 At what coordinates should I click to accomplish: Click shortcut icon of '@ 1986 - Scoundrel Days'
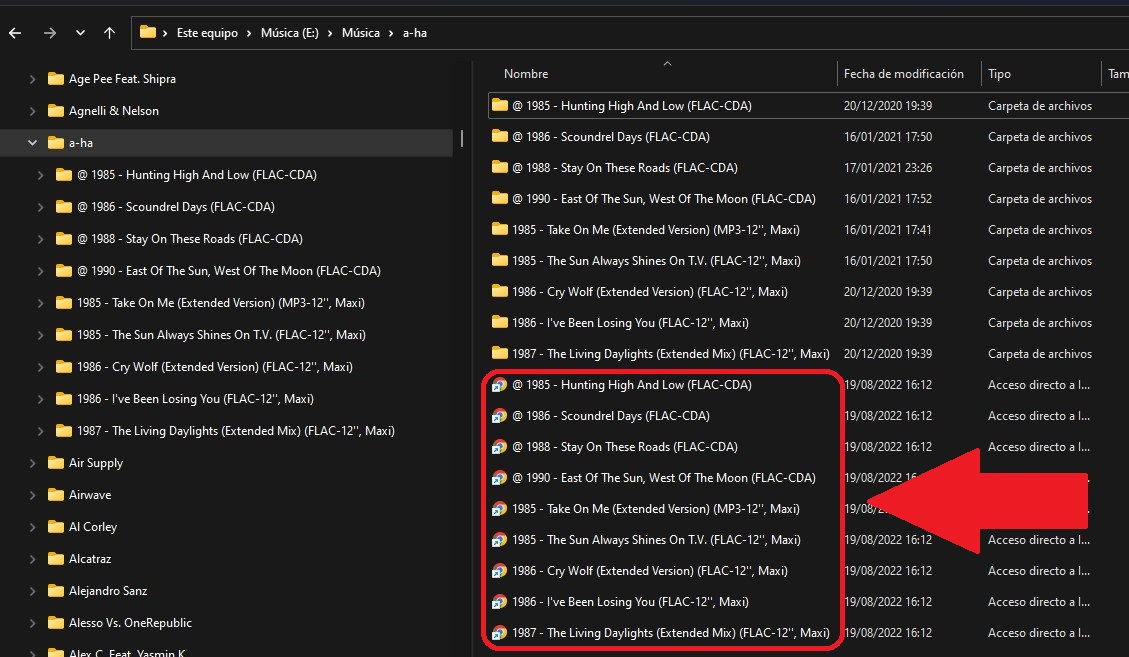pyautogui.click(x=499, y=416)
